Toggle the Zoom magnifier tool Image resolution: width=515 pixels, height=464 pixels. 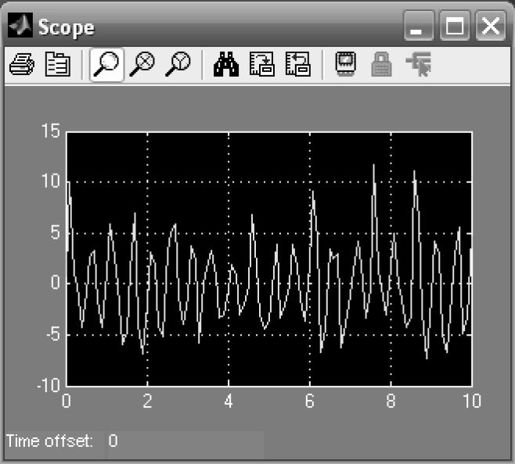tap(107, 64)
